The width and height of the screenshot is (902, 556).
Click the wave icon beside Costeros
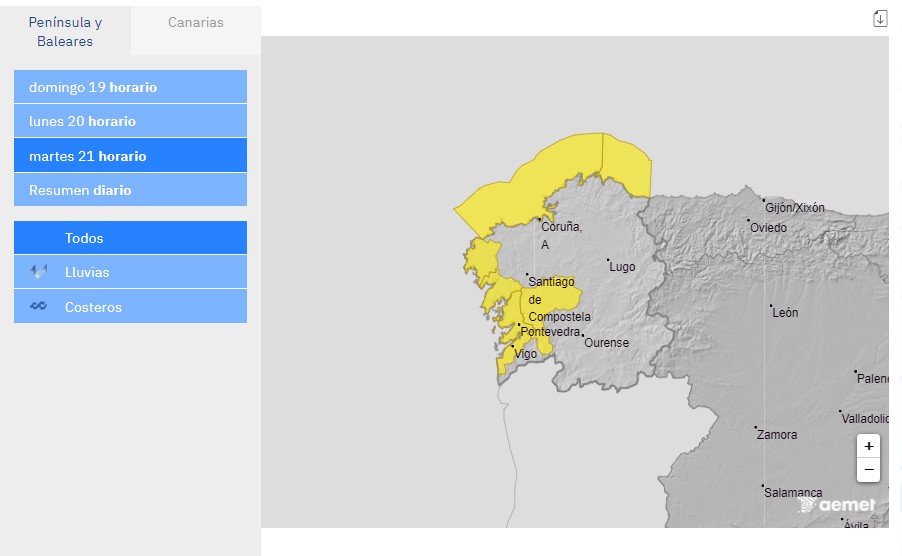[39, 307]
